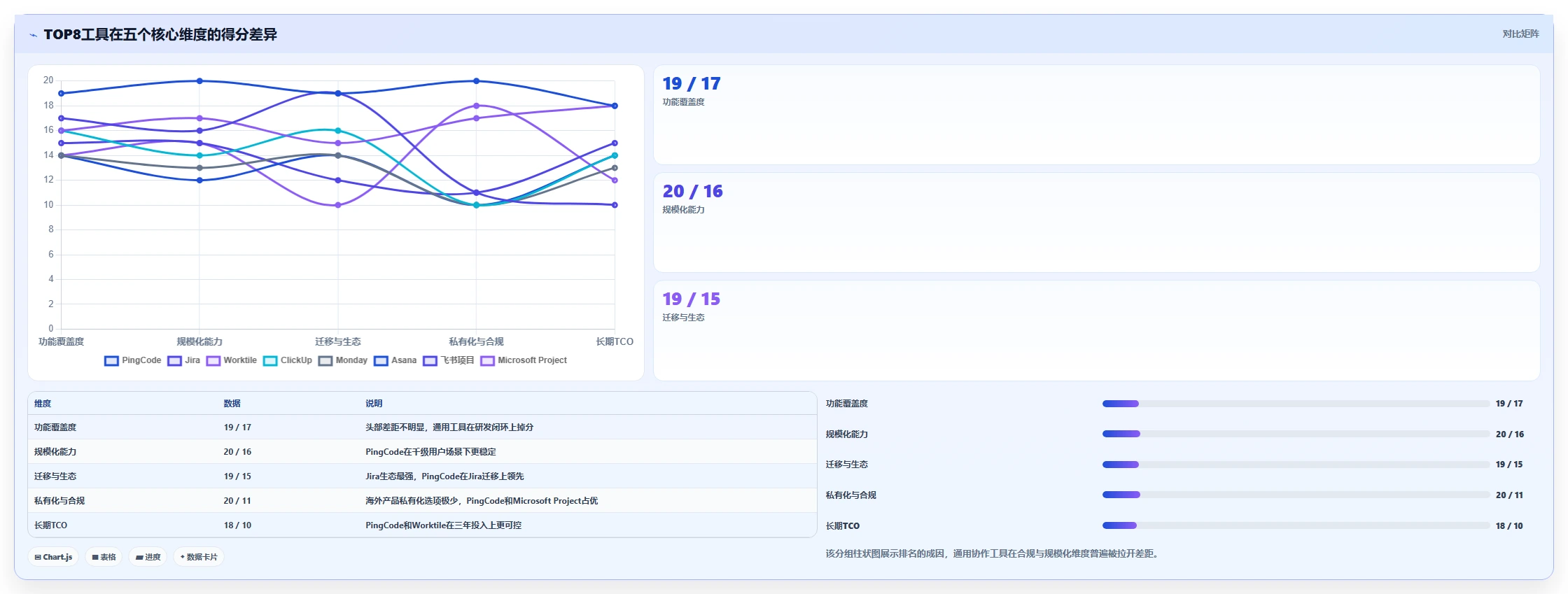
Task: Click the icon before the TOP8 title
Action: click(33, 35)
